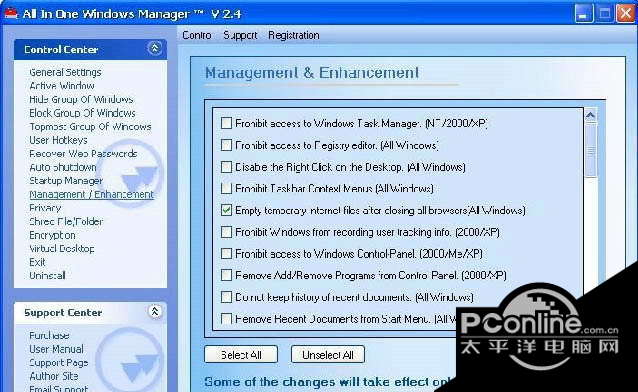Close the All In One Windows Manager window
This screenshot has width=638, height=392.
[625, 13]
